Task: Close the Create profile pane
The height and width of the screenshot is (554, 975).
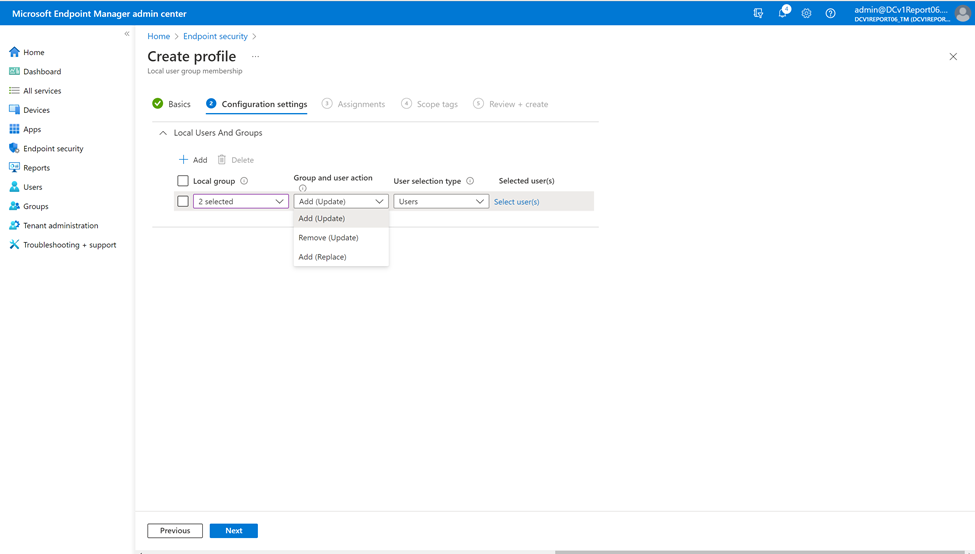Action: click(x=953, y=57)
